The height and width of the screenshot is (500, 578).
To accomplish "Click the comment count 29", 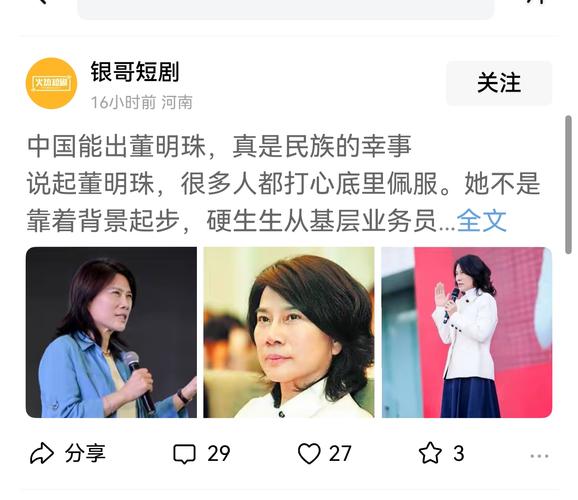I will [219, 454].
